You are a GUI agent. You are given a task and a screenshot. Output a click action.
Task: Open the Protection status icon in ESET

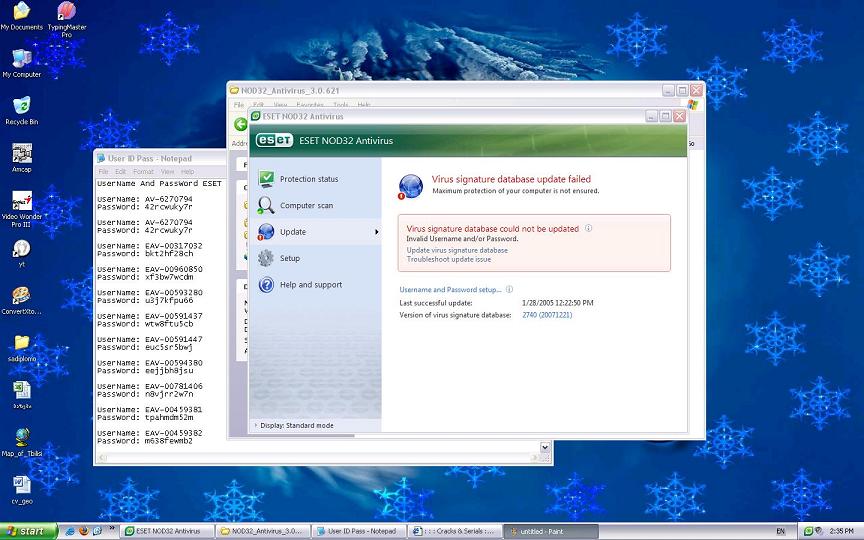coord(266,179)
